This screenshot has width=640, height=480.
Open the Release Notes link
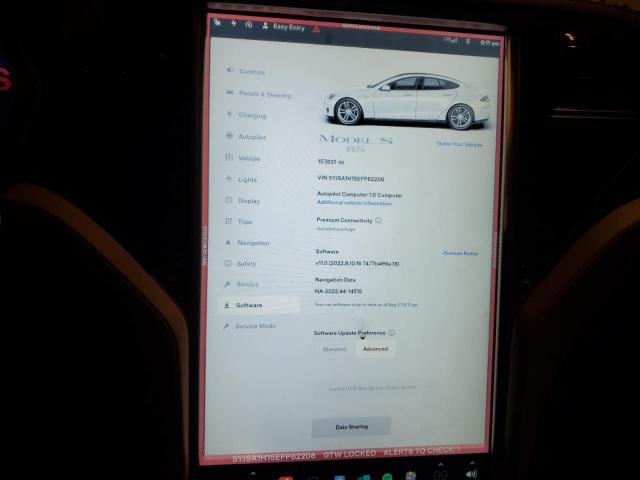click(x=460, y=253)
